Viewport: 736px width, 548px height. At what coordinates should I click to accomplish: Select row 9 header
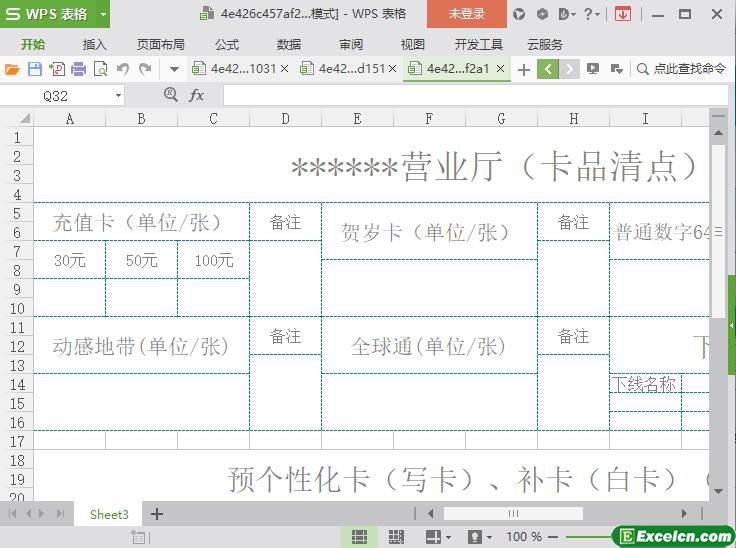coord(17,289)
